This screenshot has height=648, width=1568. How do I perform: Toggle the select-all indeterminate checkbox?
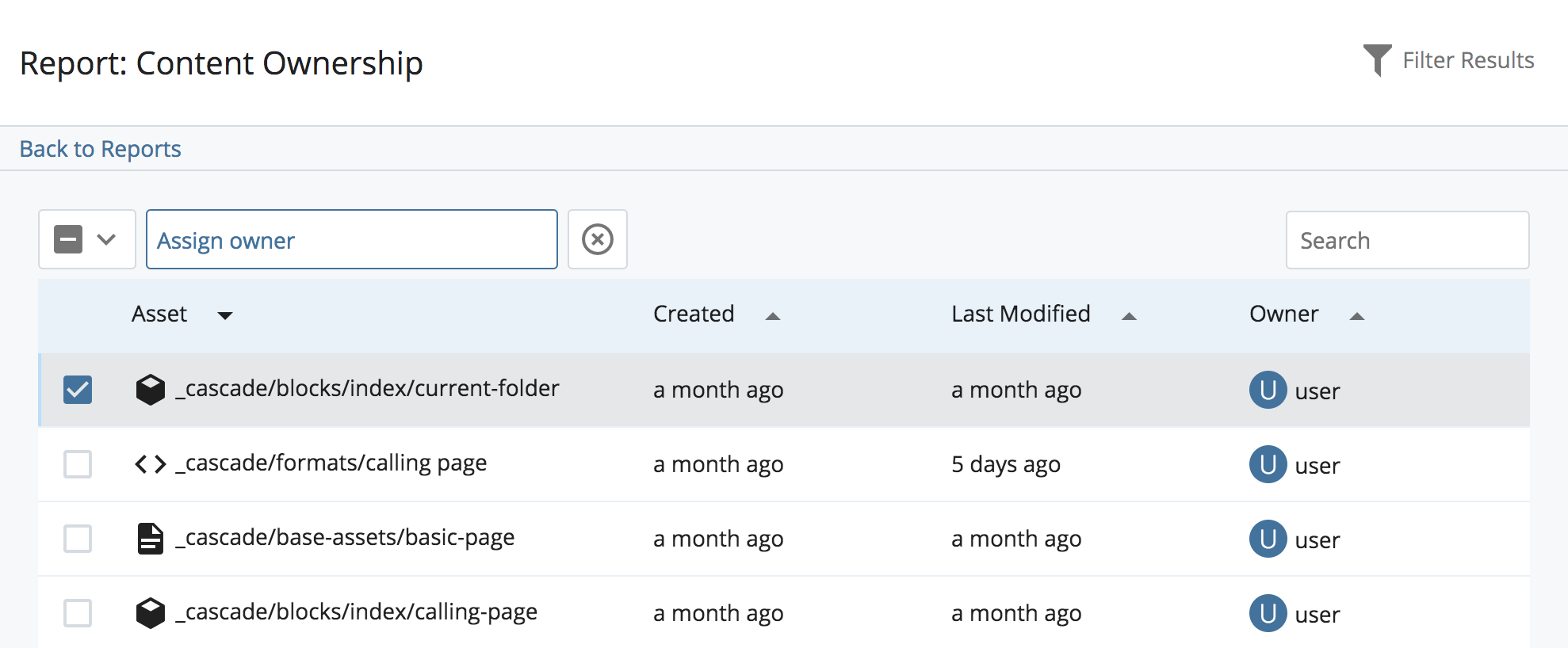coord(68,239)
